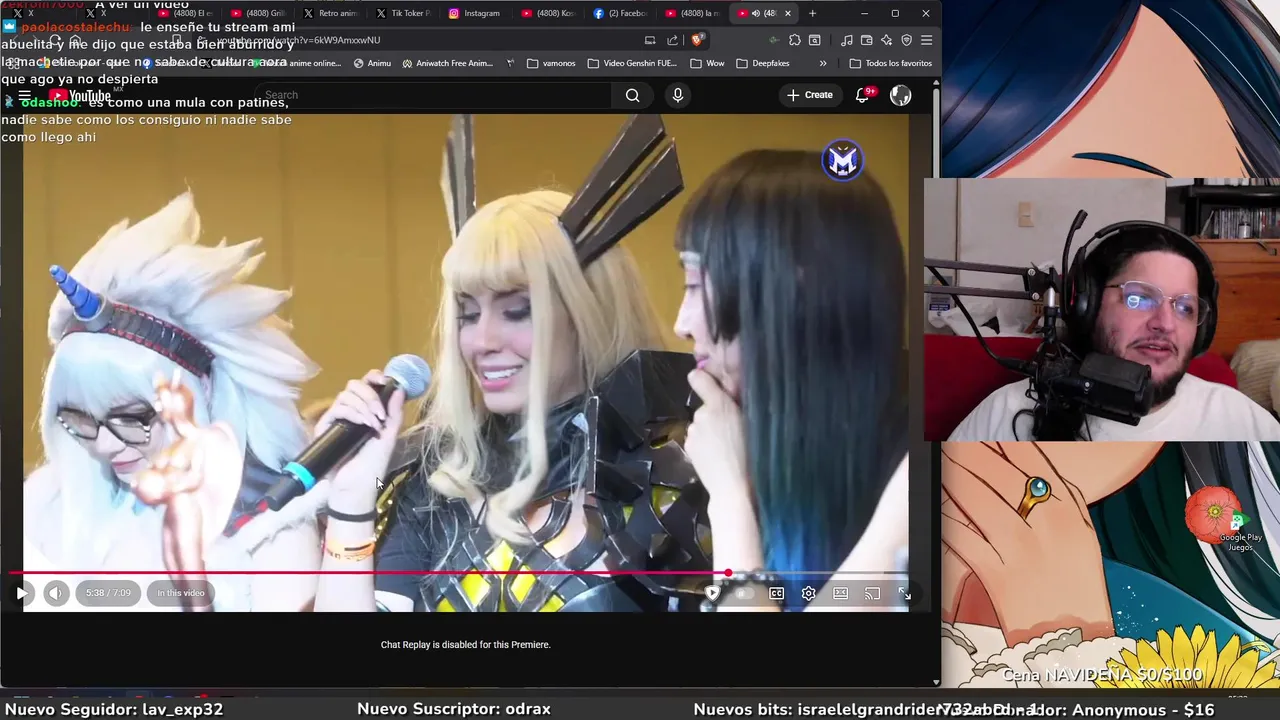Screen dimensions: 1280x720
Task: Click the toolbar icon right of Extensions
Action: click(x=815, y=40)
